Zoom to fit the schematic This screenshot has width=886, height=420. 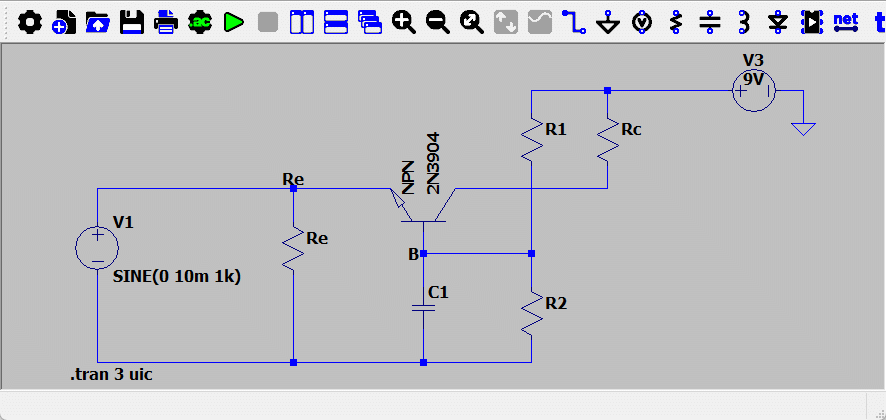472,22
